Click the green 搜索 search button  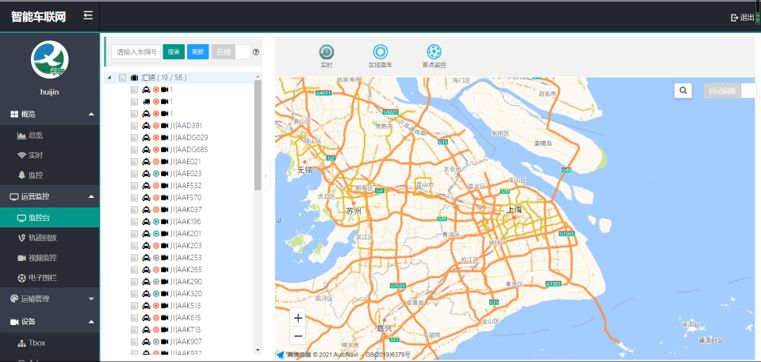point(174,52)
